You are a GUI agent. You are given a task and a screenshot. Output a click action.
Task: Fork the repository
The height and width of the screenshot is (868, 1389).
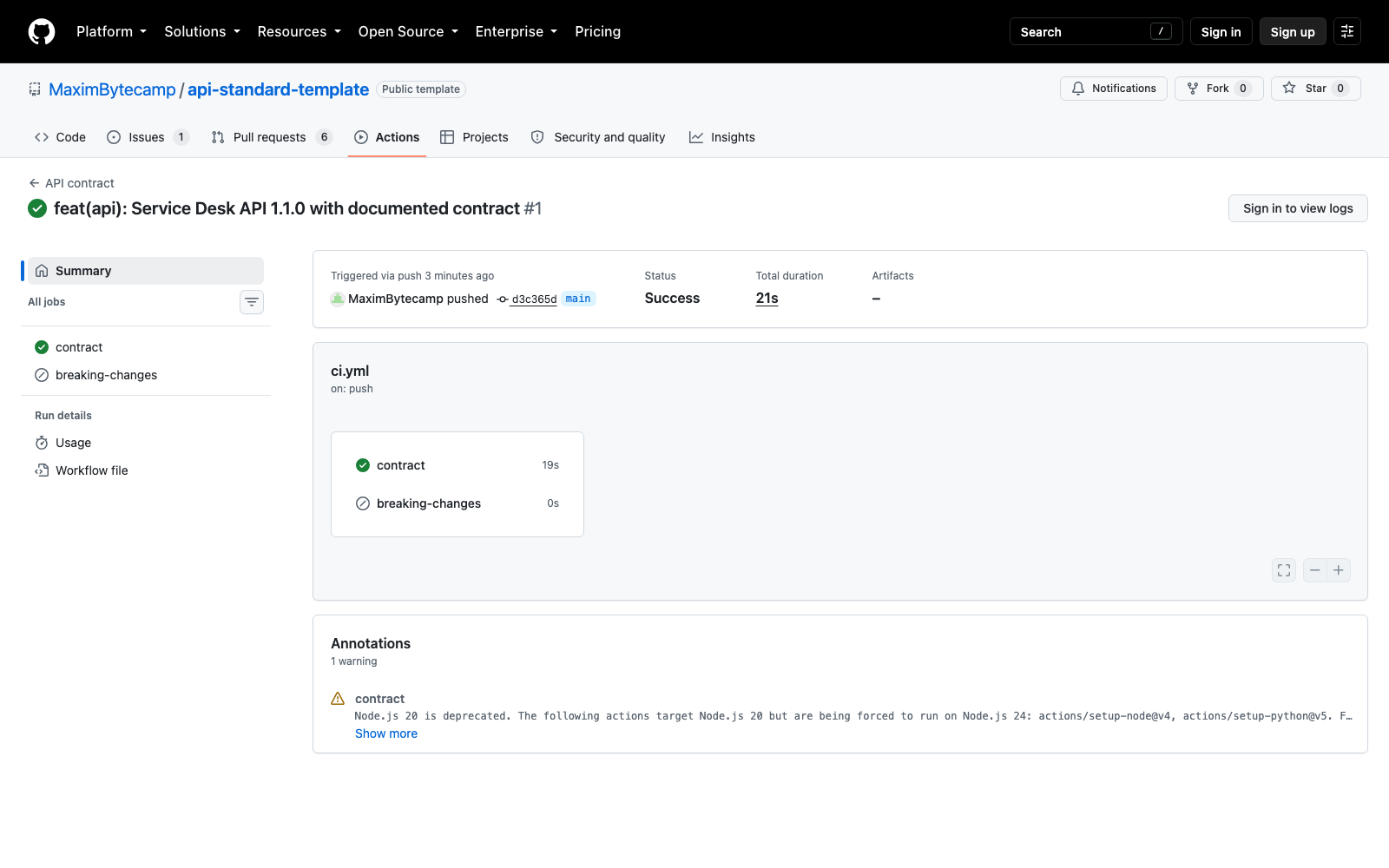1219,89
